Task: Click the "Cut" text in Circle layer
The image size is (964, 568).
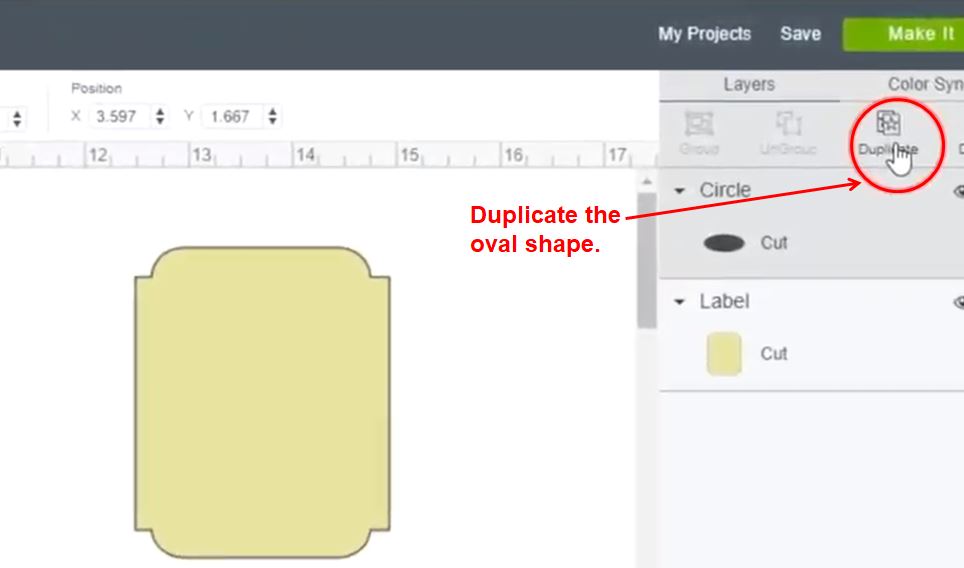Action: [774, 243]
